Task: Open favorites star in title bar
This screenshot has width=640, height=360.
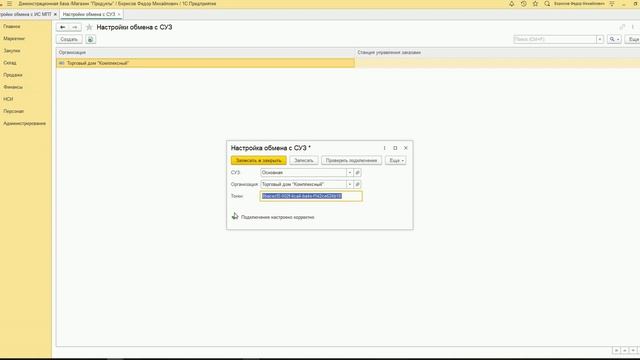Action: point(535,4)
